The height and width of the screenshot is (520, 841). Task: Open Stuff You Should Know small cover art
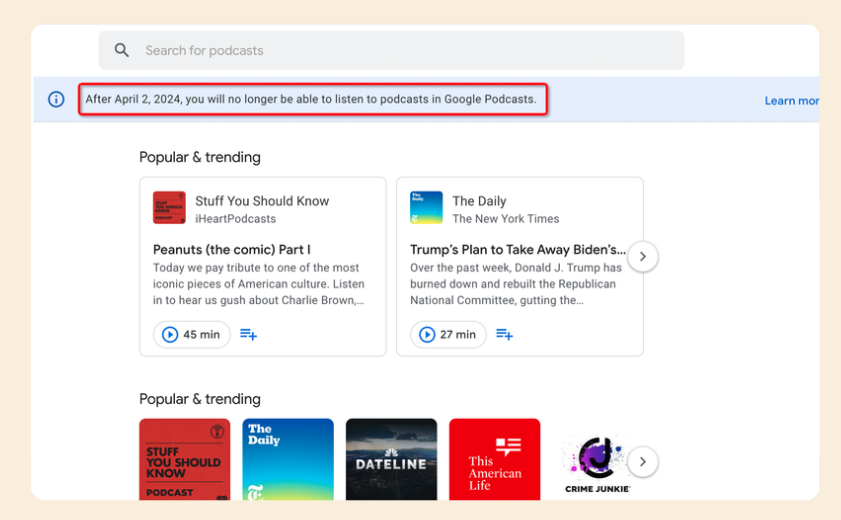point(169,207)
